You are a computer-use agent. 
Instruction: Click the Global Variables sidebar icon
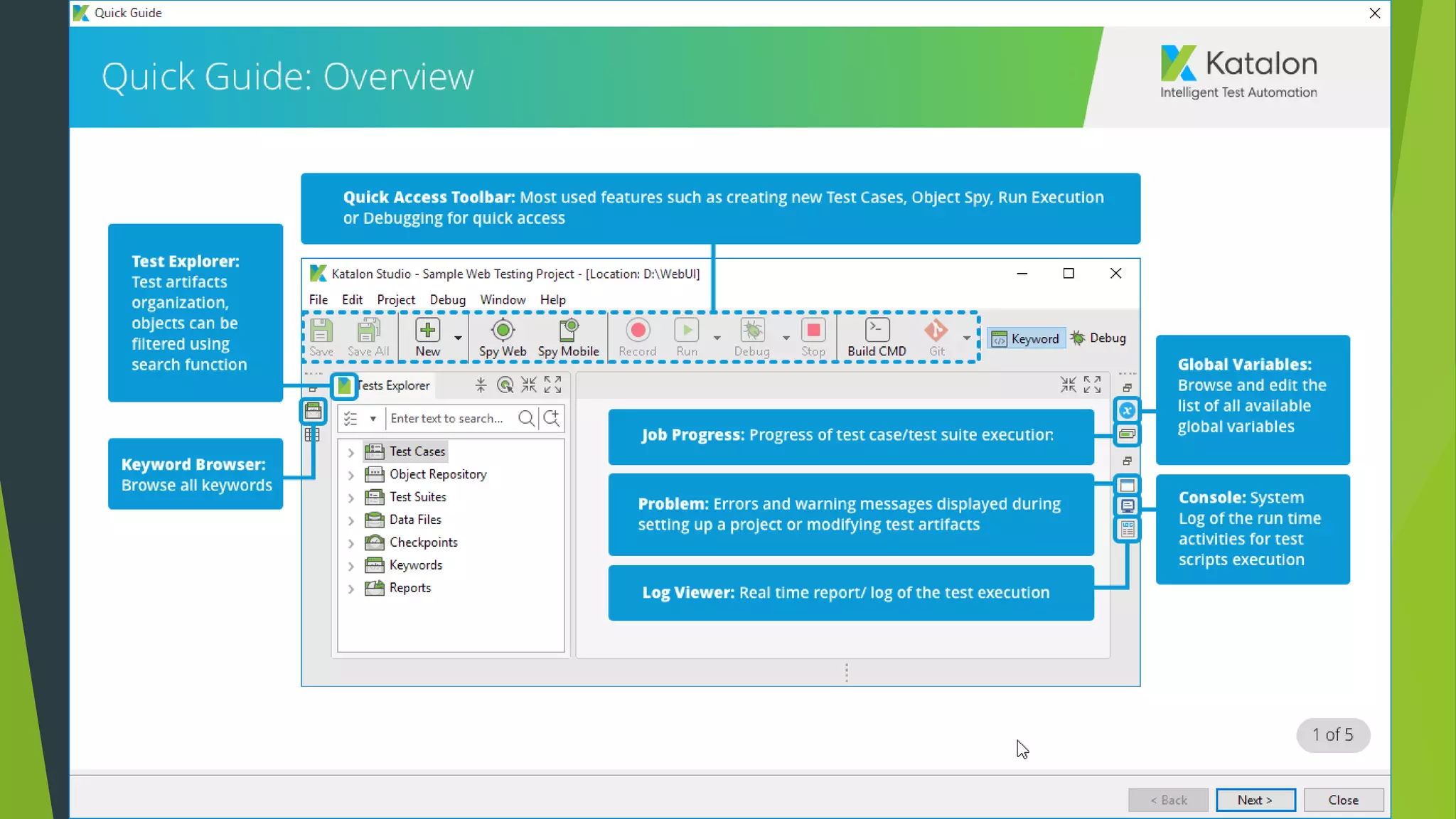click(x=1127, y=410)
